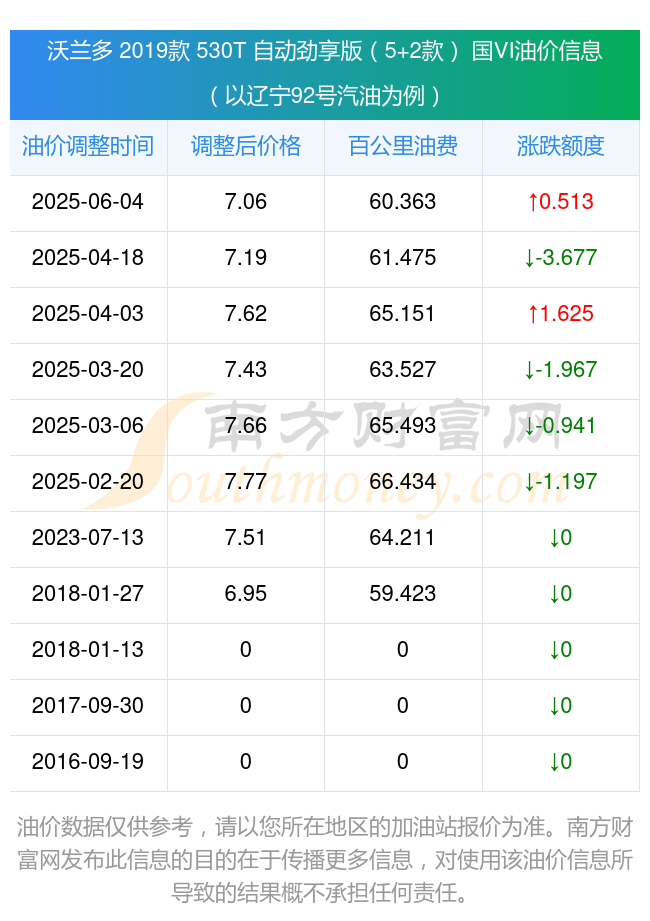Click the price 7.62
Image resolution: width=650 pixels, height=921 pixels.
pyautogui.click(x=245, y=314)
